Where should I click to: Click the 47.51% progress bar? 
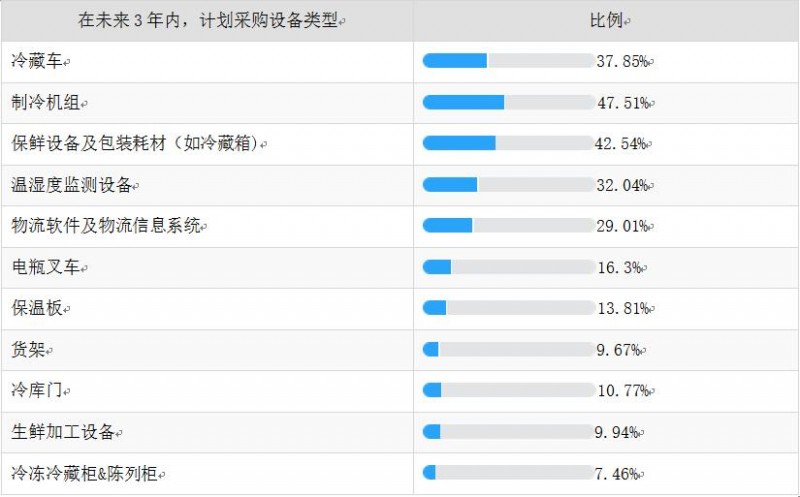pos(508,102)
